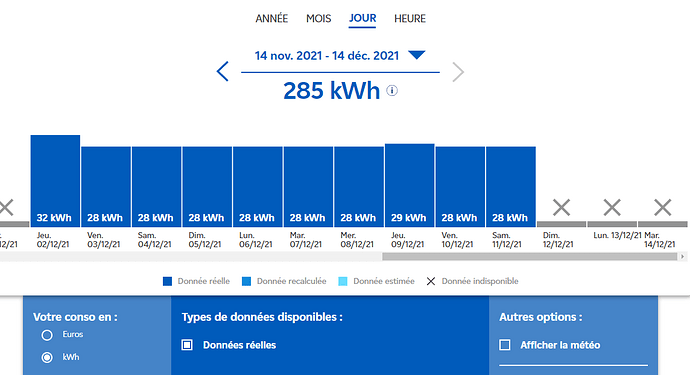
Task: Click the Lun. 06/12/21 axis label
Action: (256, 240)
